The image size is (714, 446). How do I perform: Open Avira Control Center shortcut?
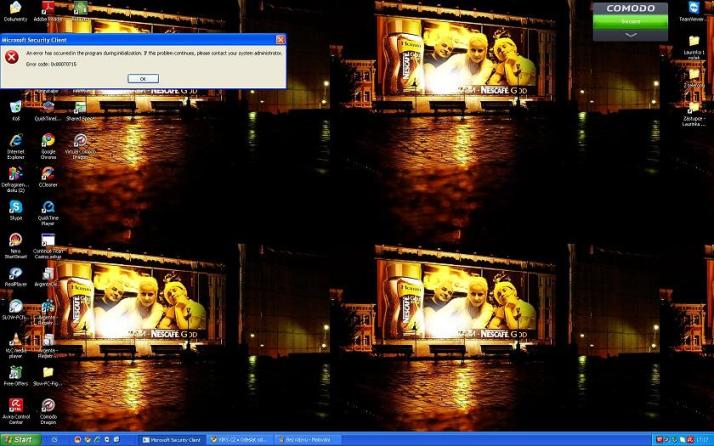[15, 411]
